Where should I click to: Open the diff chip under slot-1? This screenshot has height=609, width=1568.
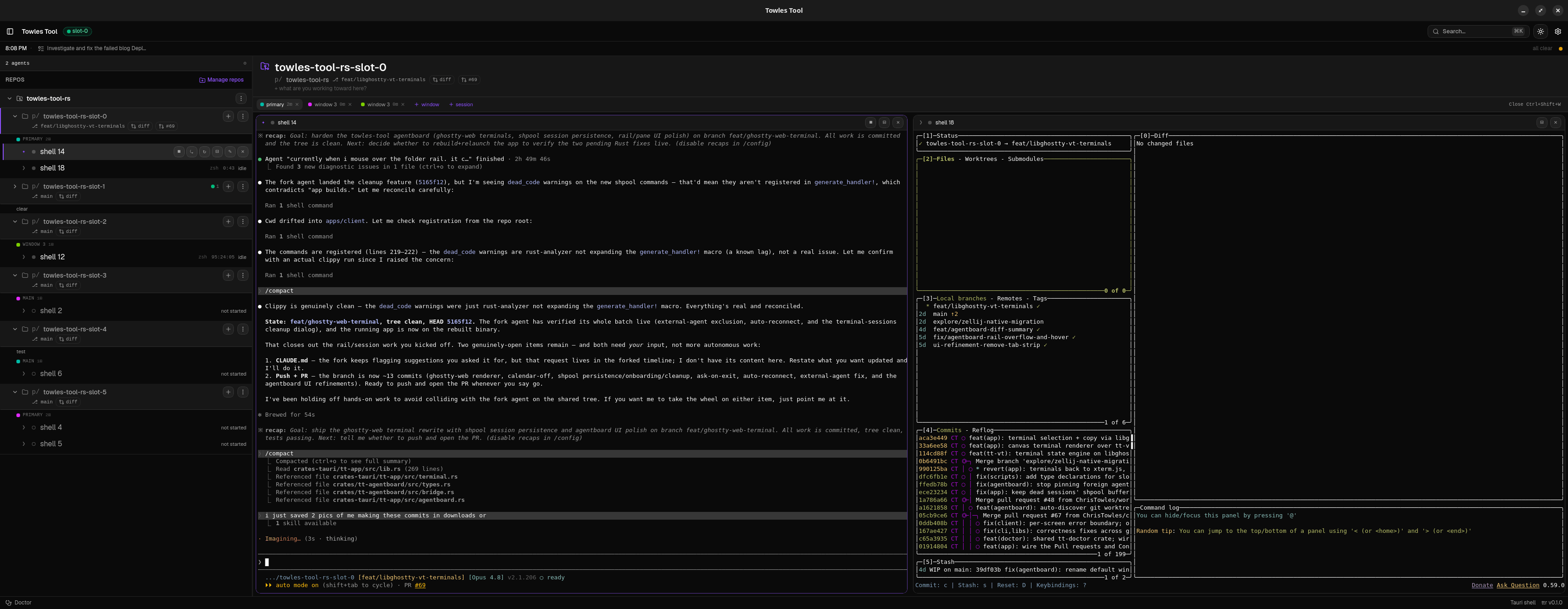(68, 197)
